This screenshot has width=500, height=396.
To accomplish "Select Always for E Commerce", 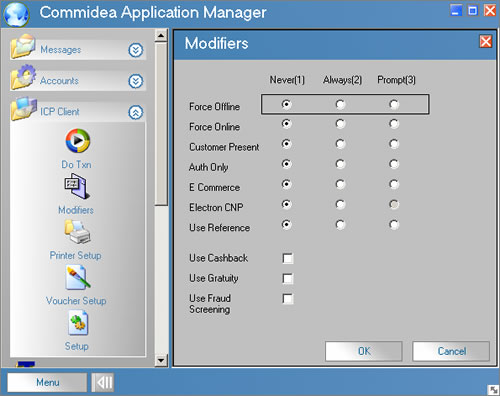I will 340,184.
